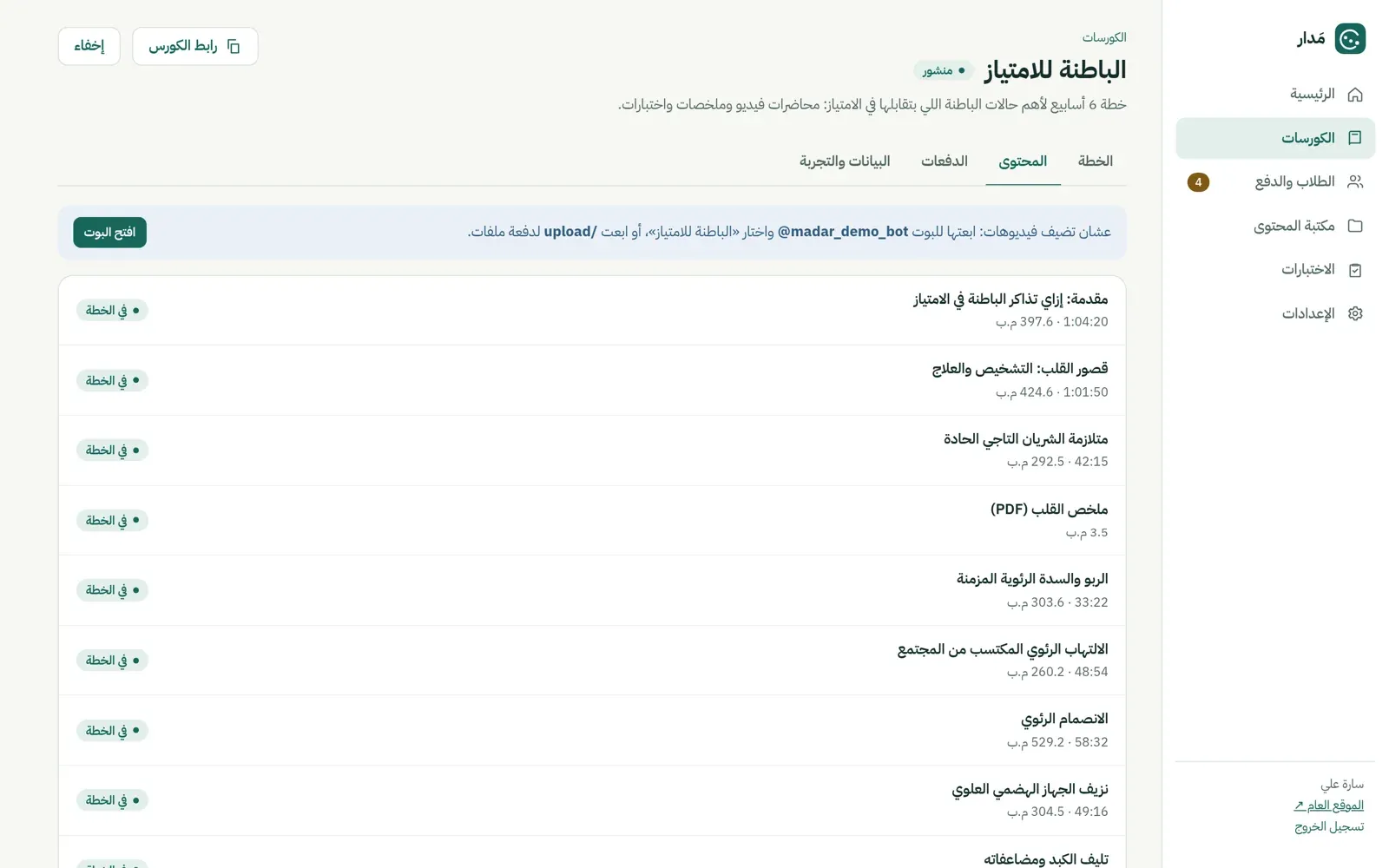Click the folder icon beside مكتبة المحتوى
Viewport: 1389px width, 868px height.
click(x=1355, y=226)
